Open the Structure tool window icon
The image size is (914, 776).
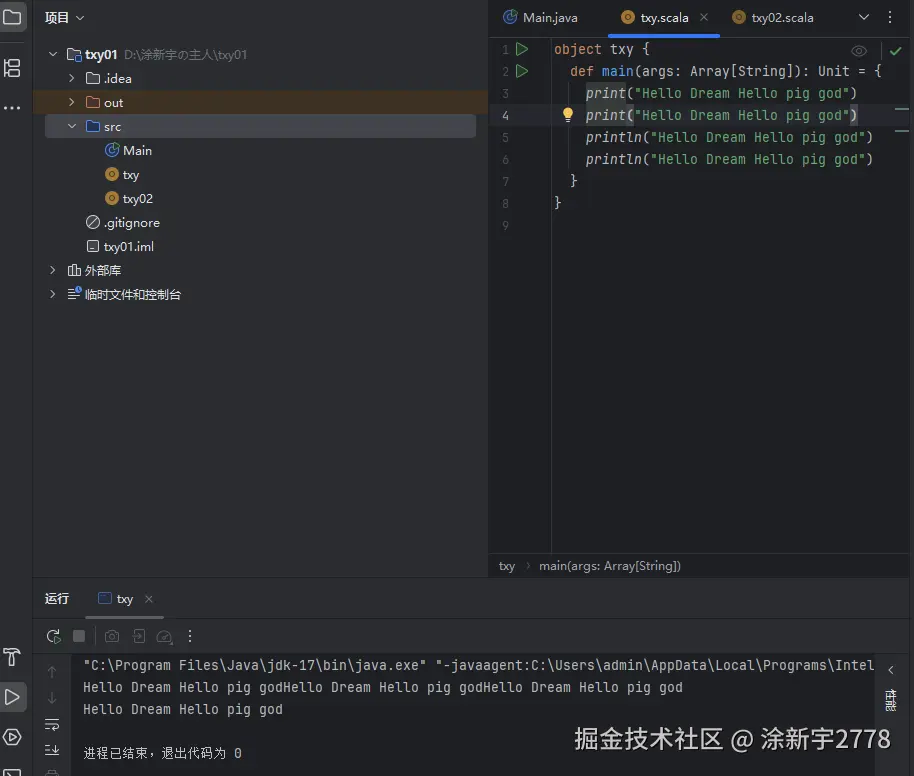tap(12, 68)
